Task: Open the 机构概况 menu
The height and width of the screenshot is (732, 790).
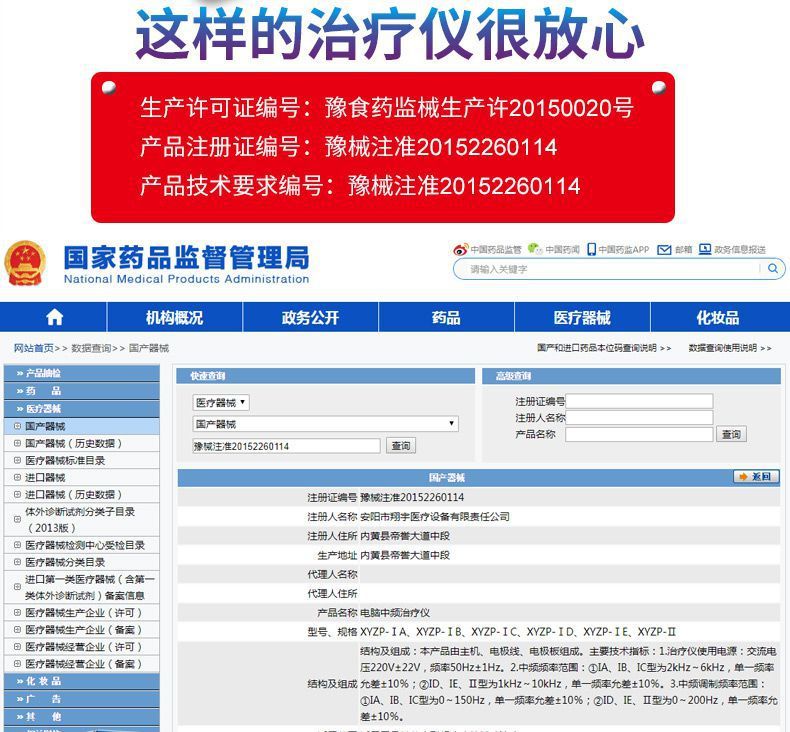Action: coord(174,317)
